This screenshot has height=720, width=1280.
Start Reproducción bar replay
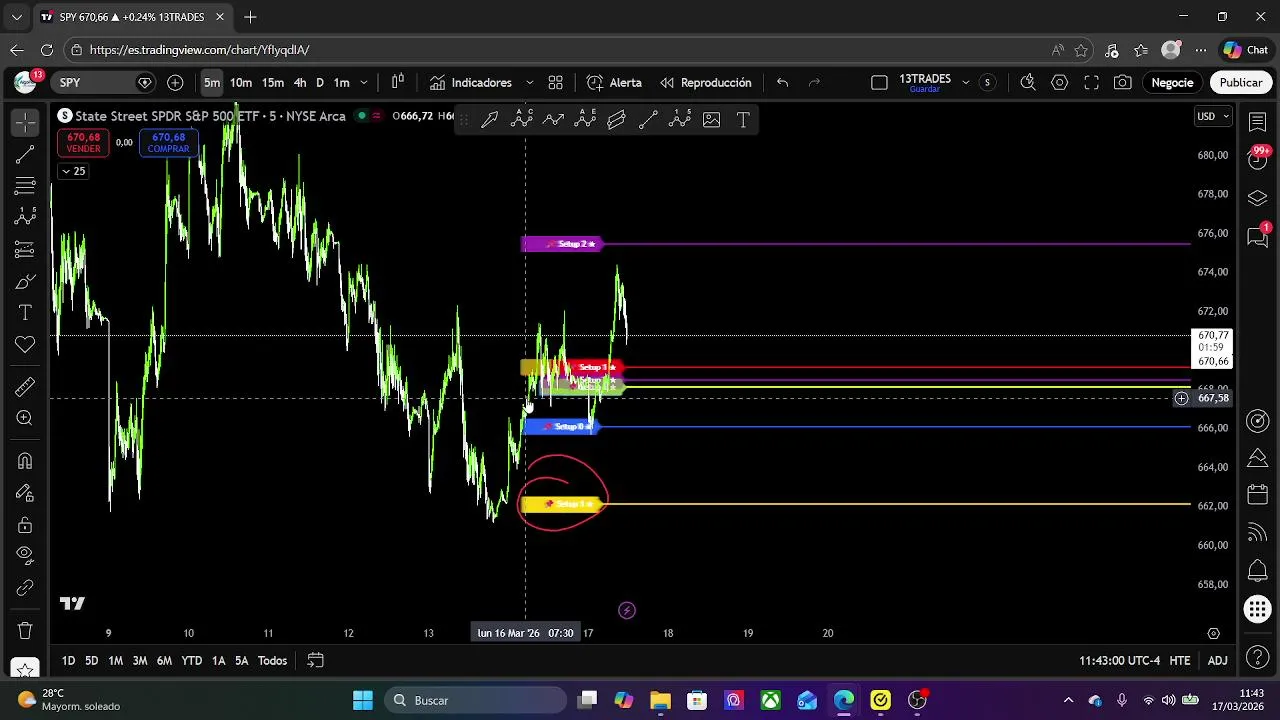[705, 83]
